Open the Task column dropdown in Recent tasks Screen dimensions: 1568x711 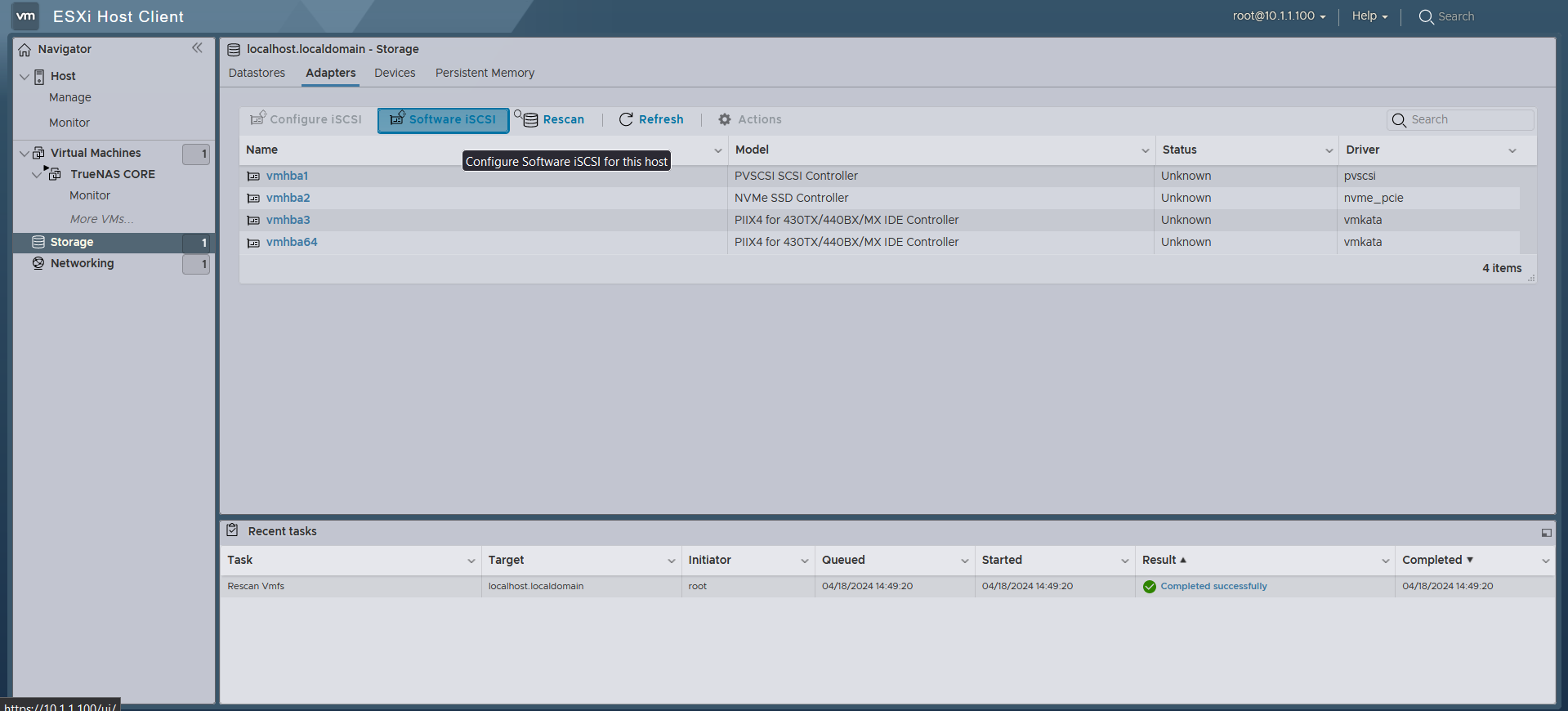click(x=471, y=561)
